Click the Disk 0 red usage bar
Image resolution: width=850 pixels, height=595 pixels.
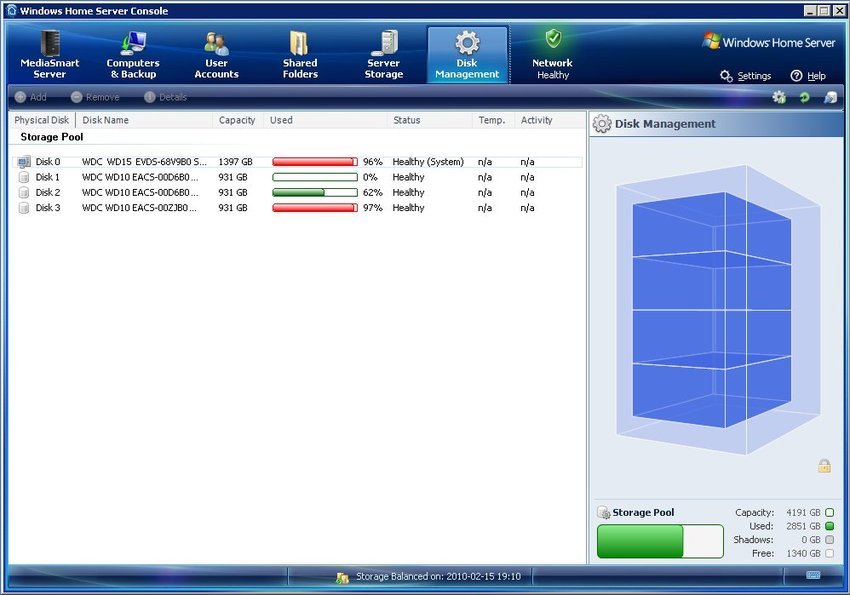[315, 161]
